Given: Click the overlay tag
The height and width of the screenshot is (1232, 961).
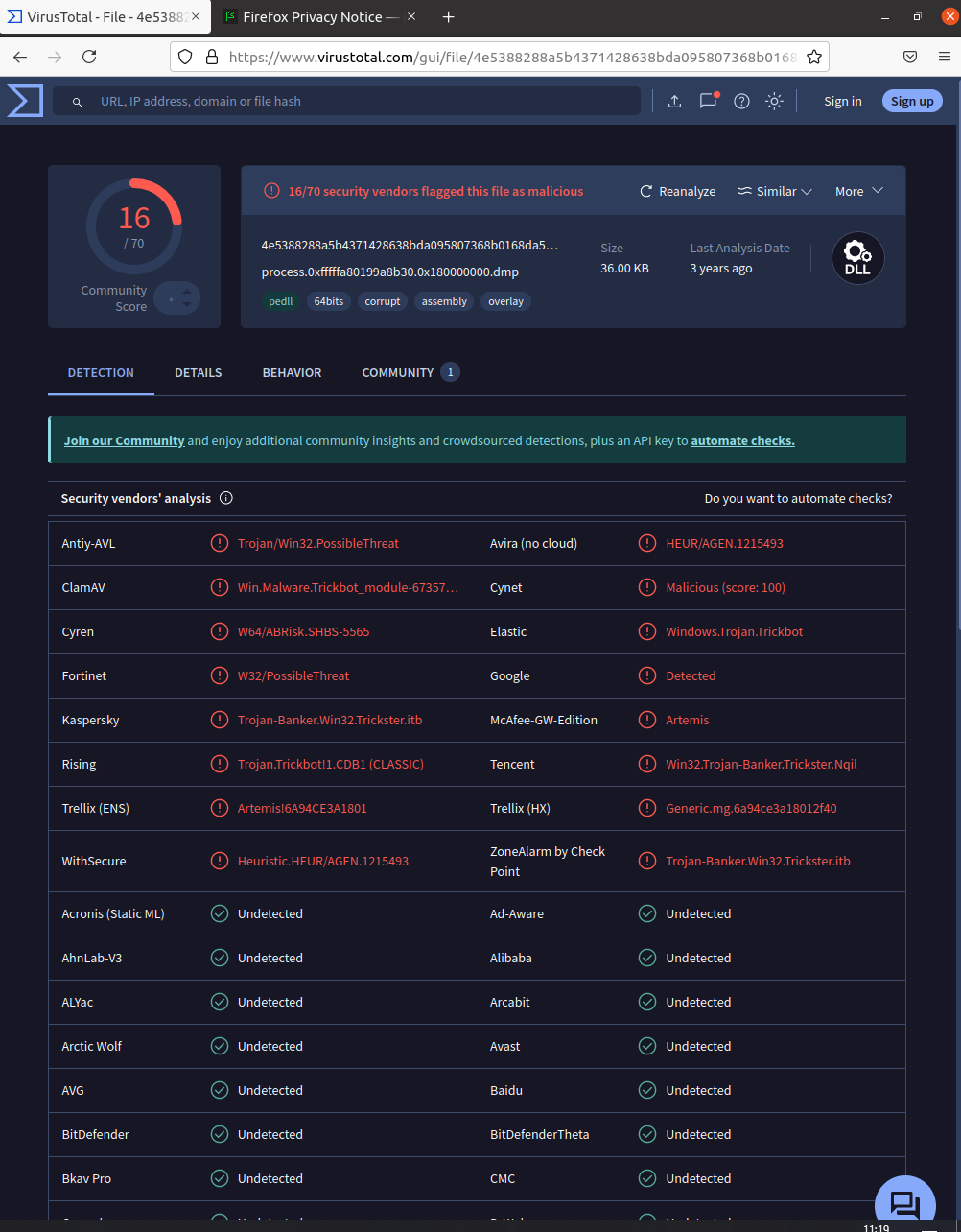Looking at the screenshot, I should [x=505, y=301].
